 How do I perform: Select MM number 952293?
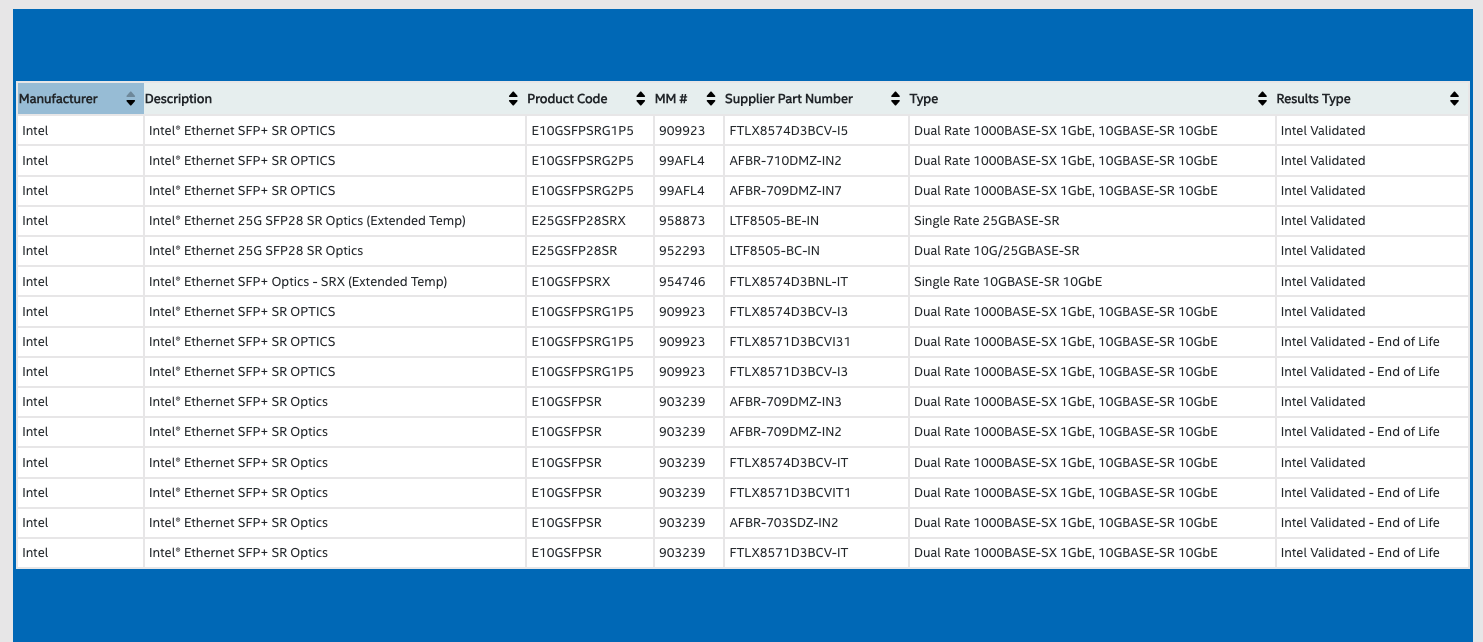point(682,250)
